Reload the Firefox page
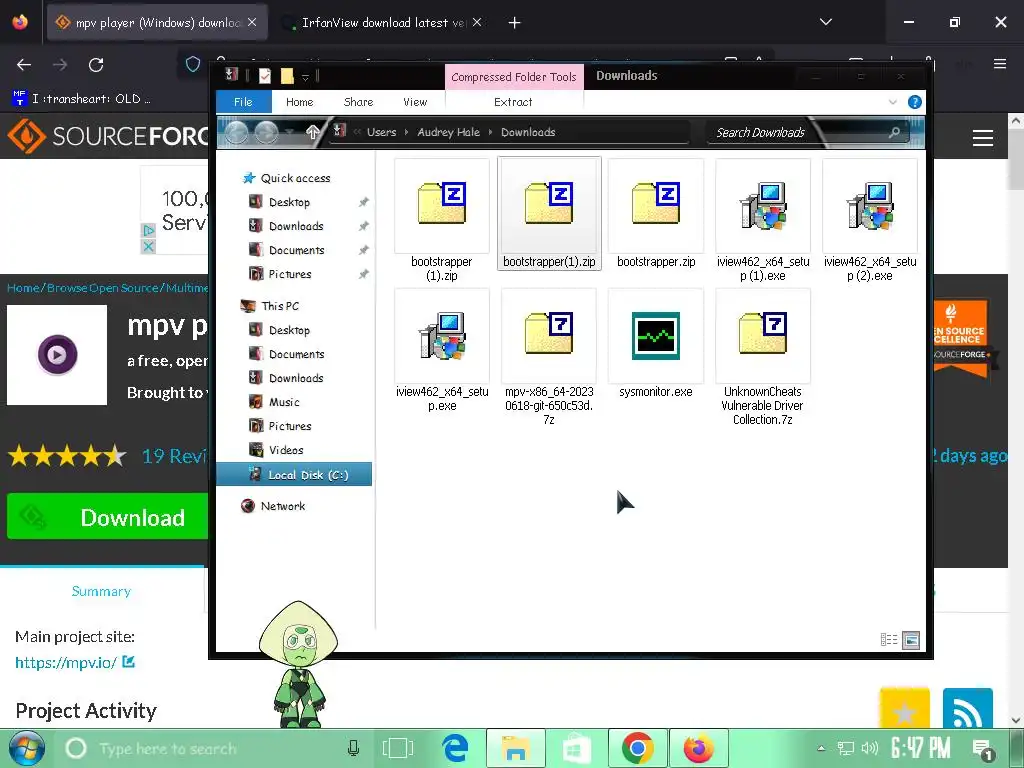Viewport: 1024px width, 768px height. click(x=96, y=65)
